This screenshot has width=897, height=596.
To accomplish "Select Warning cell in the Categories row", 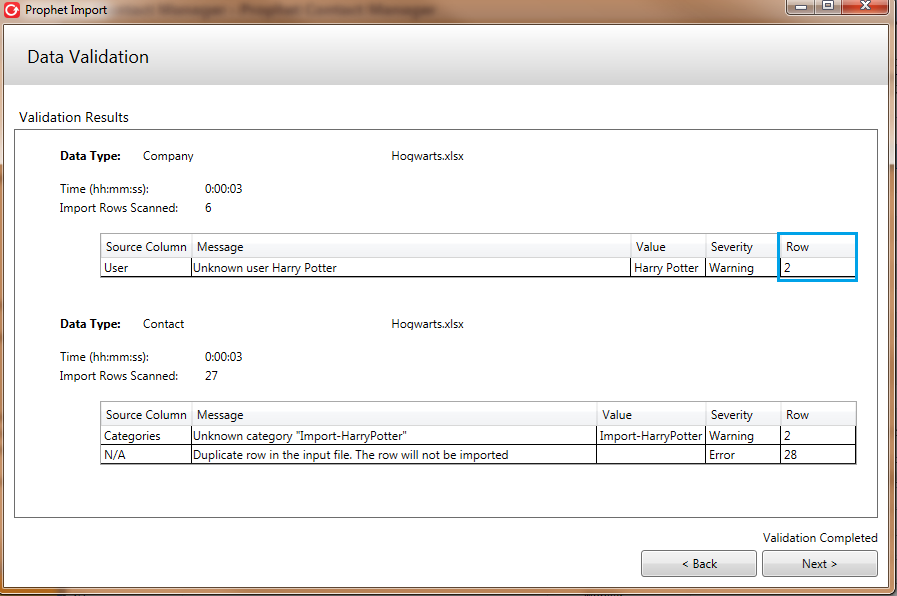I will pos(743,436).
